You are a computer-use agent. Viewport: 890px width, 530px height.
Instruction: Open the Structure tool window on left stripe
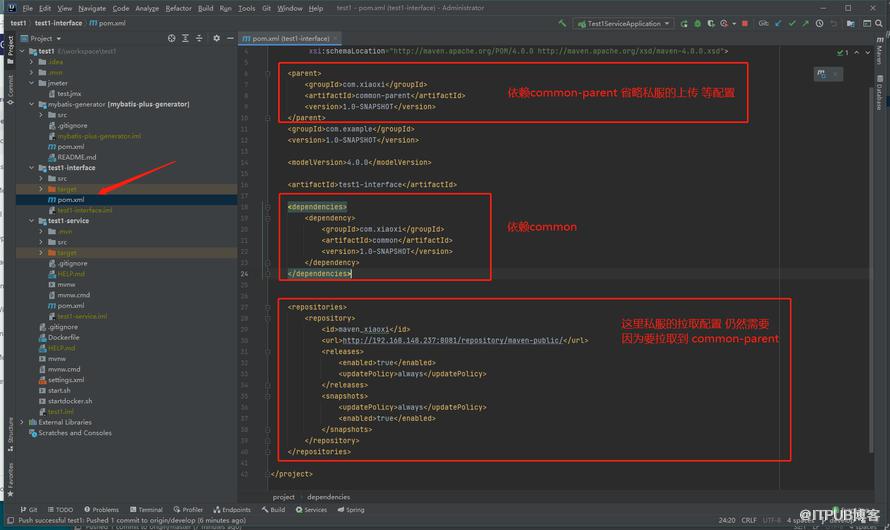(x=10, y=434)
